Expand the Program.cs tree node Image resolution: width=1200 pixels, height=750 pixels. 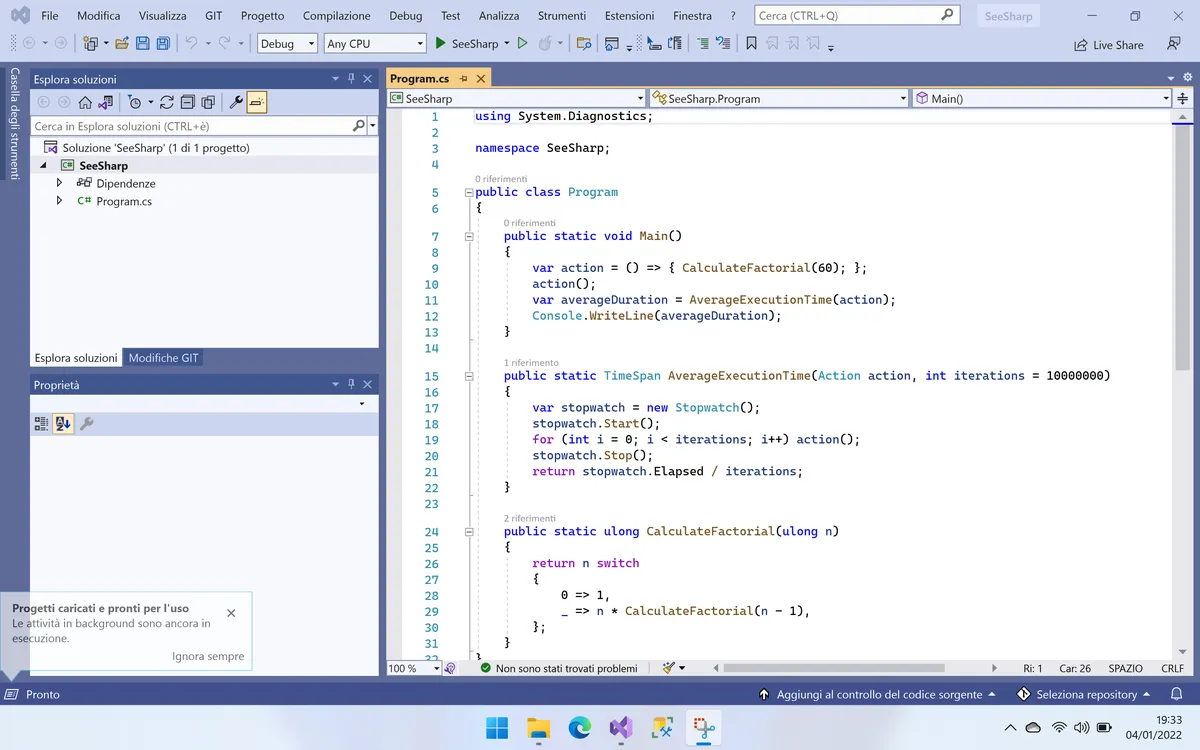[x=59, y=201]
